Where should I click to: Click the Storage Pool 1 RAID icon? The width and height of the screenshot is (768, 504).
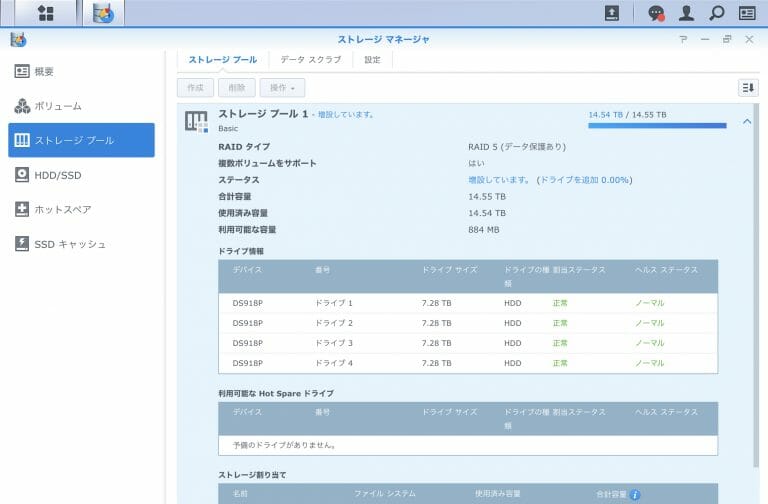[x=196, y=121]
